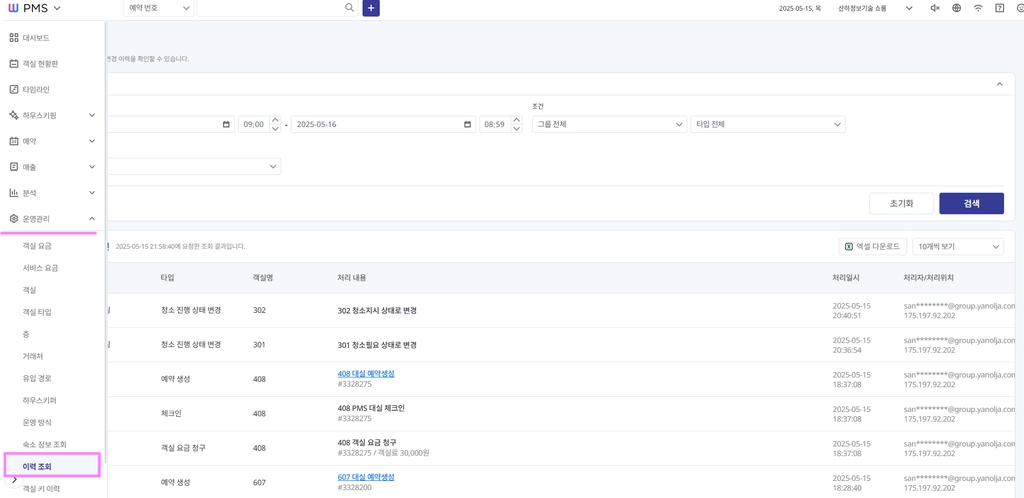Open 타임라인 from the sidebar
The image size is (1024, 498).
[52, 89]
